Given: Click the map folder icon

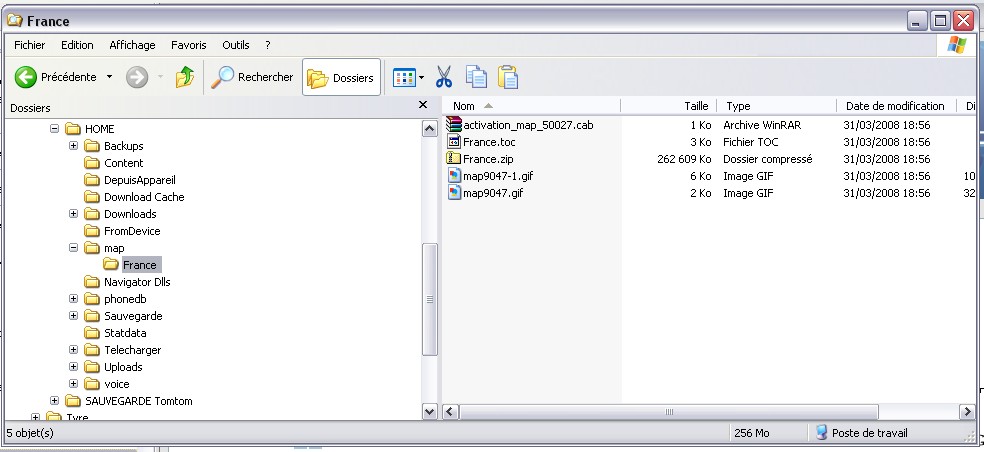Looking at the screenshot, I should coord(92,247).
